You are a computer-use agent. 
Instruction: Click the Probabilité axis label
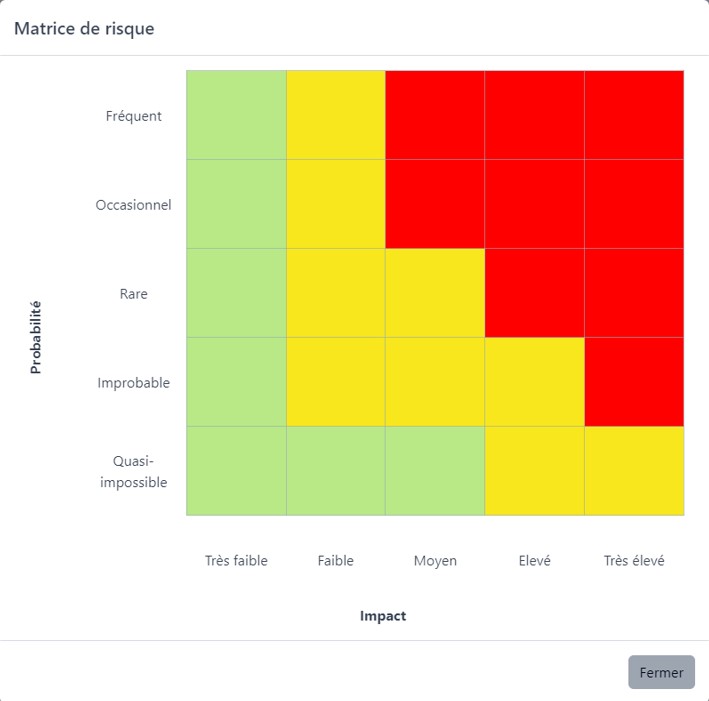pyautogui.click(x=36, y=338)
